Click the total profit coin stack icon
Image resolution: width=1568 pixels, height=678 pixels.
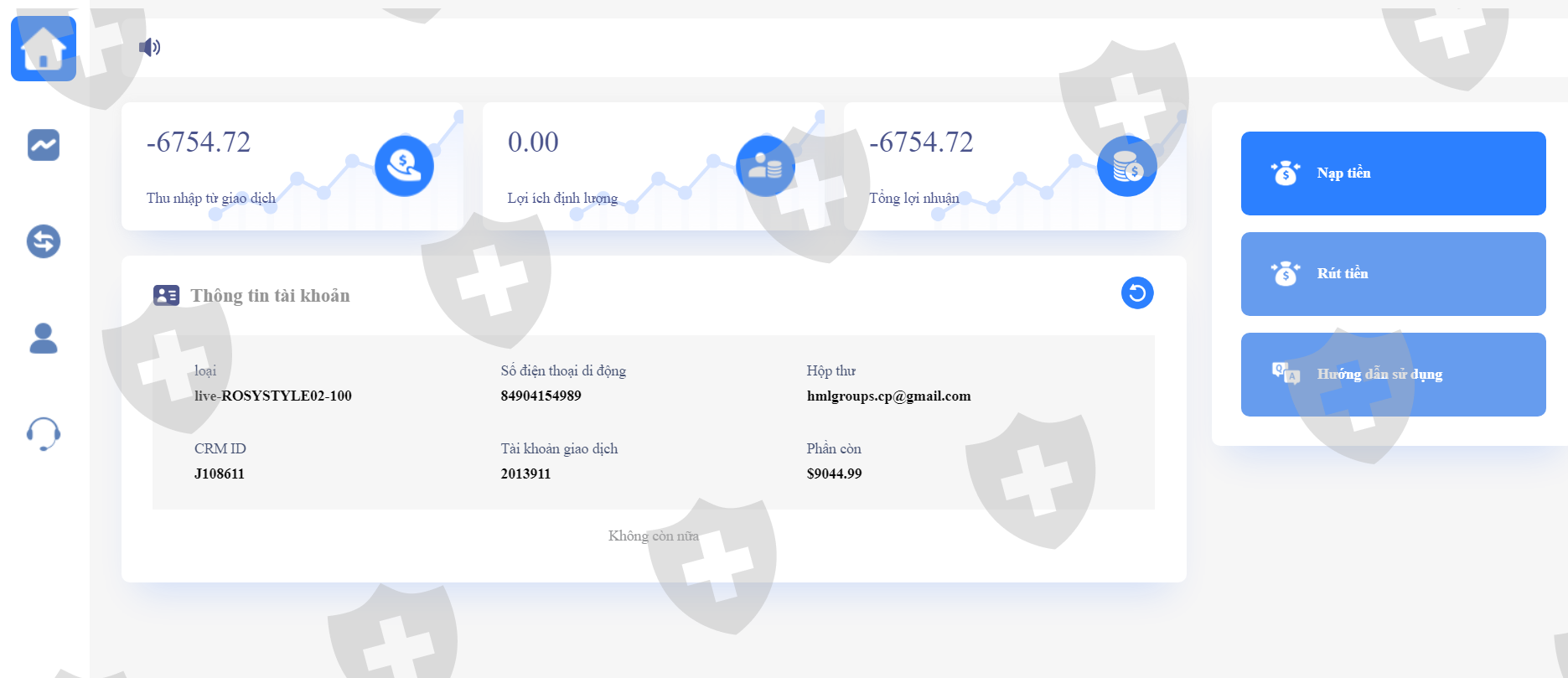1127,166
